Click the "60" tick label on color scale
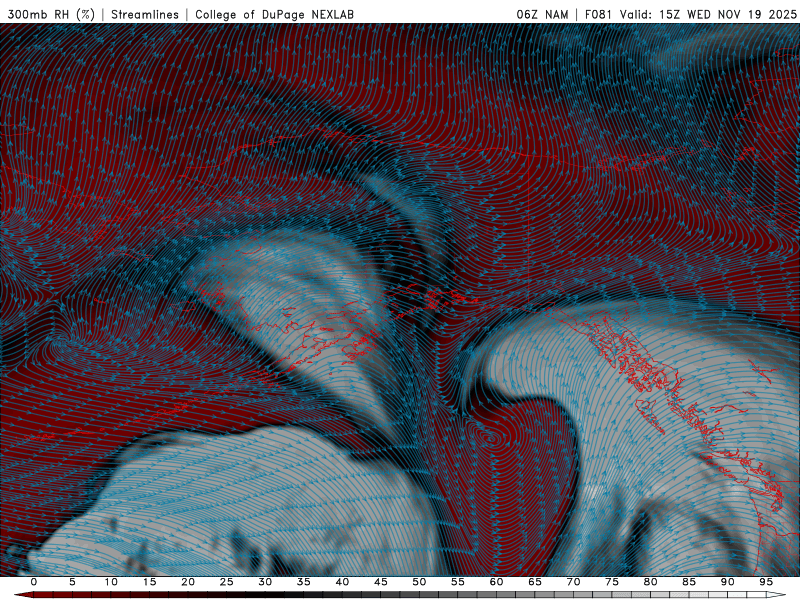 pyautogui.click(x=496, y=582)
